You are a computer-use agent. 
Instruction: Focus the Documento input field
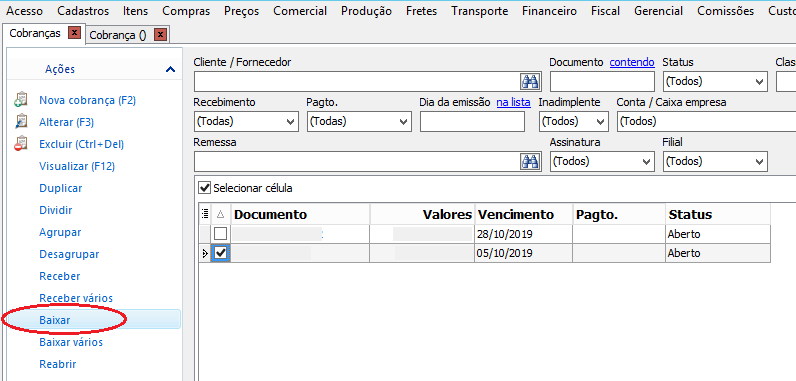[602, 81]
